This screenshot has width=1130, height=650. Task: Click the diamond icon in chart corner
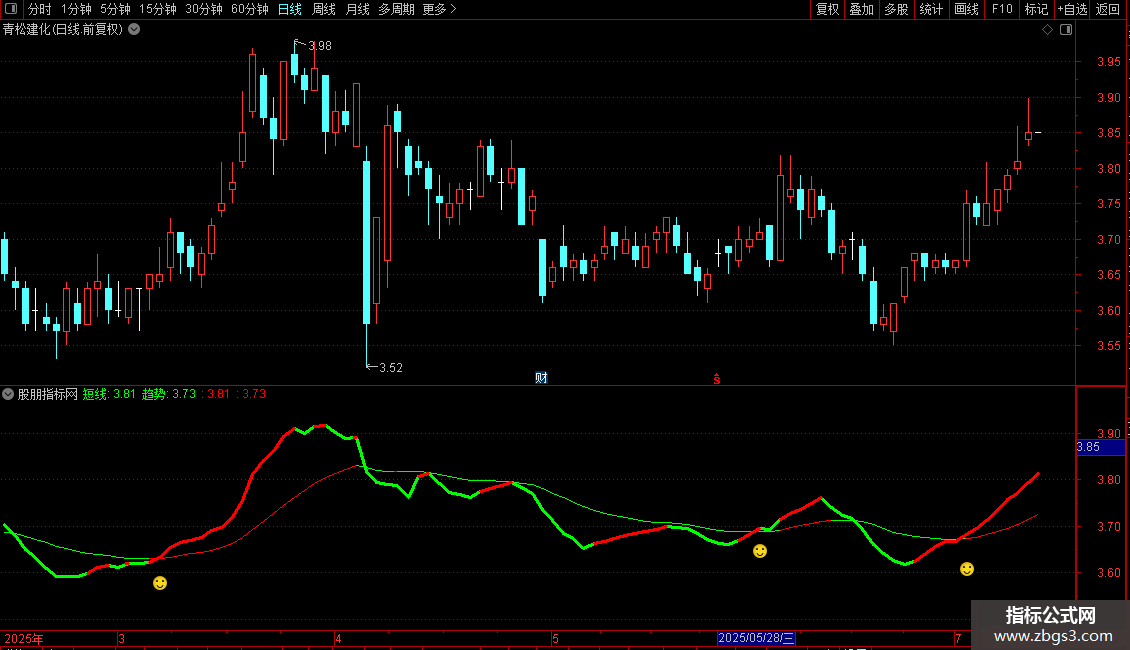(x=1048, y=30)
